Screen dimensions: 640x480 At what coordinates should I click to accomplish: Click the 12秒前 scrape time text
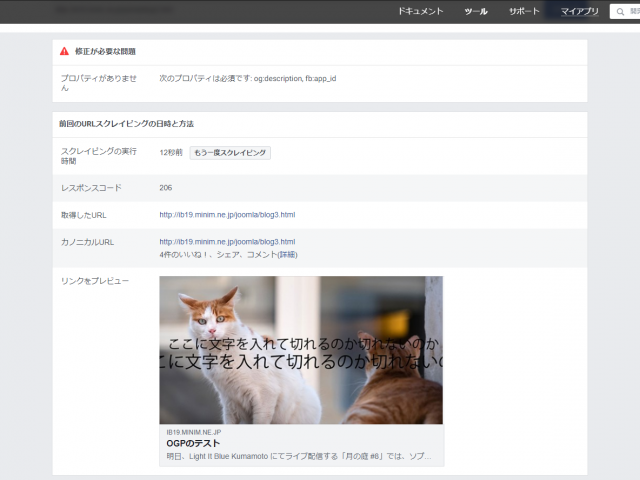pyautogui.click(x=171, y=153)
